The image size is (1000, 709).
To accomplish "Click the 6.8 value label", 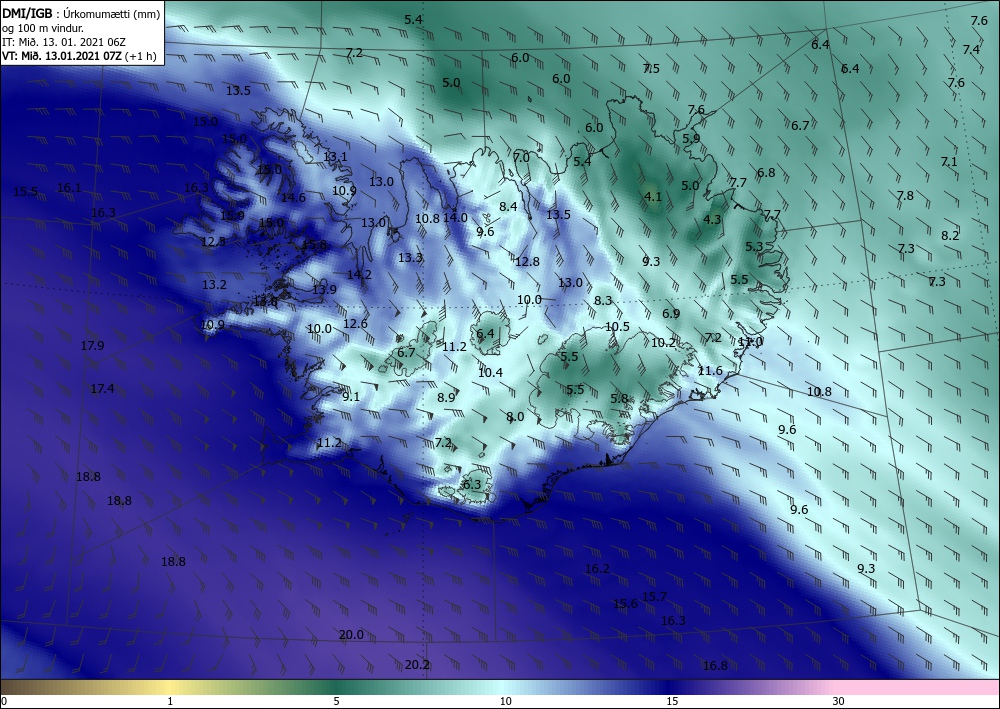I will click(766, 173).
